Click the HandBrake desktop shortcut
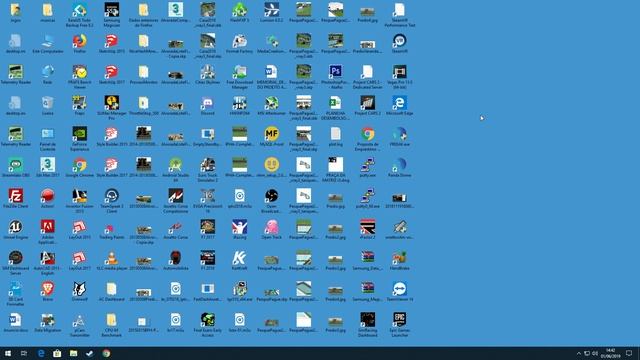 [399, 258]
